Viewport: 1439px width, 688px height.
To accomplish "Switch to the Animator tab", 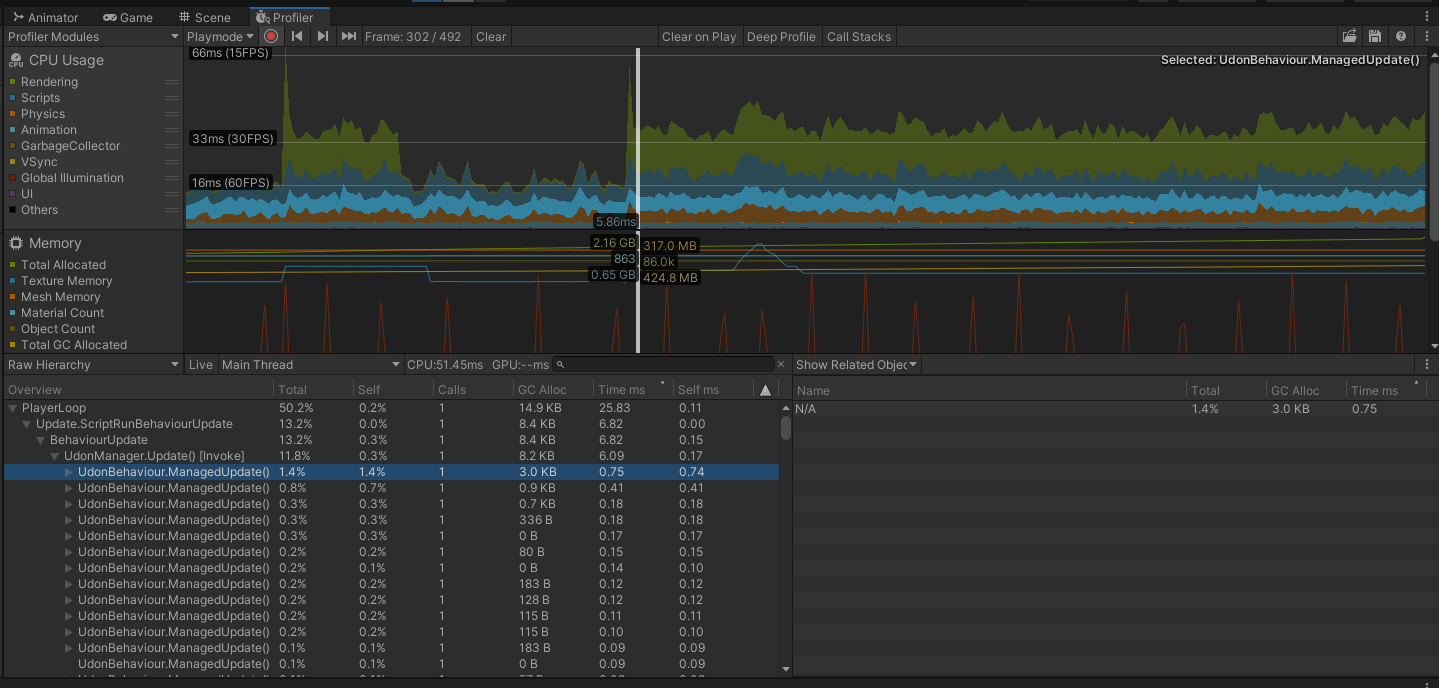I will pos(45,17).
